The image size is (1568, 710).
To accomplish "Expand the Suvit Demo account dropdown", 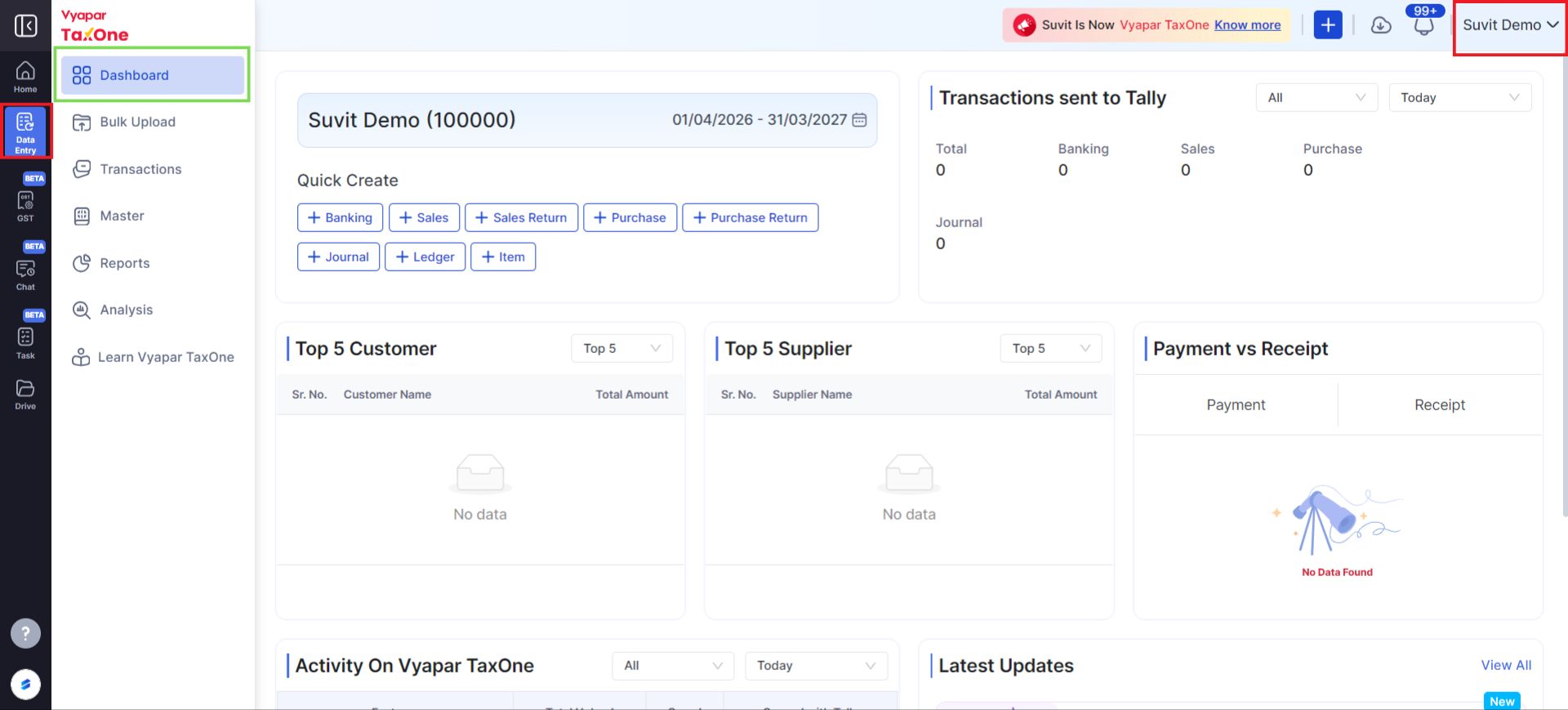I will click(x=1510, y=25).
